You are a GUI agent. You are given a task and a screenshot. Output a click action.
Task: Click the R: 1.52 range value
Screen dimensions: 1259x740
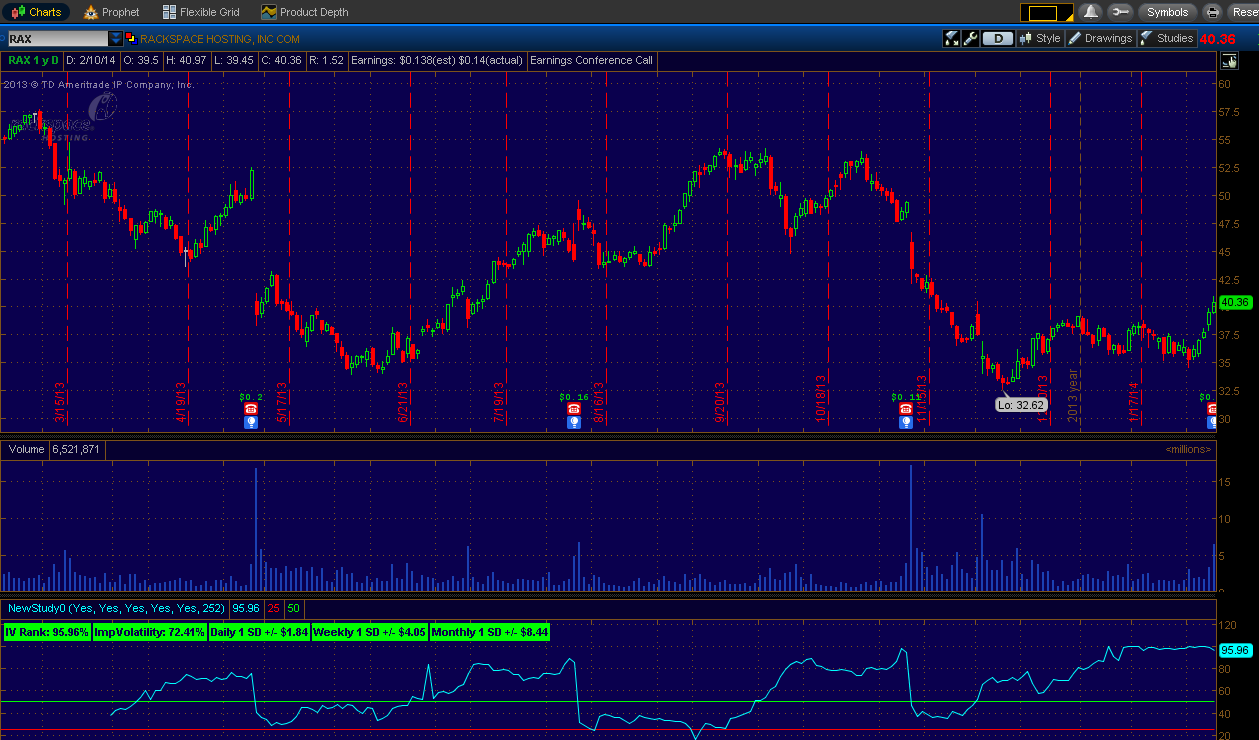tap(326, 60)
